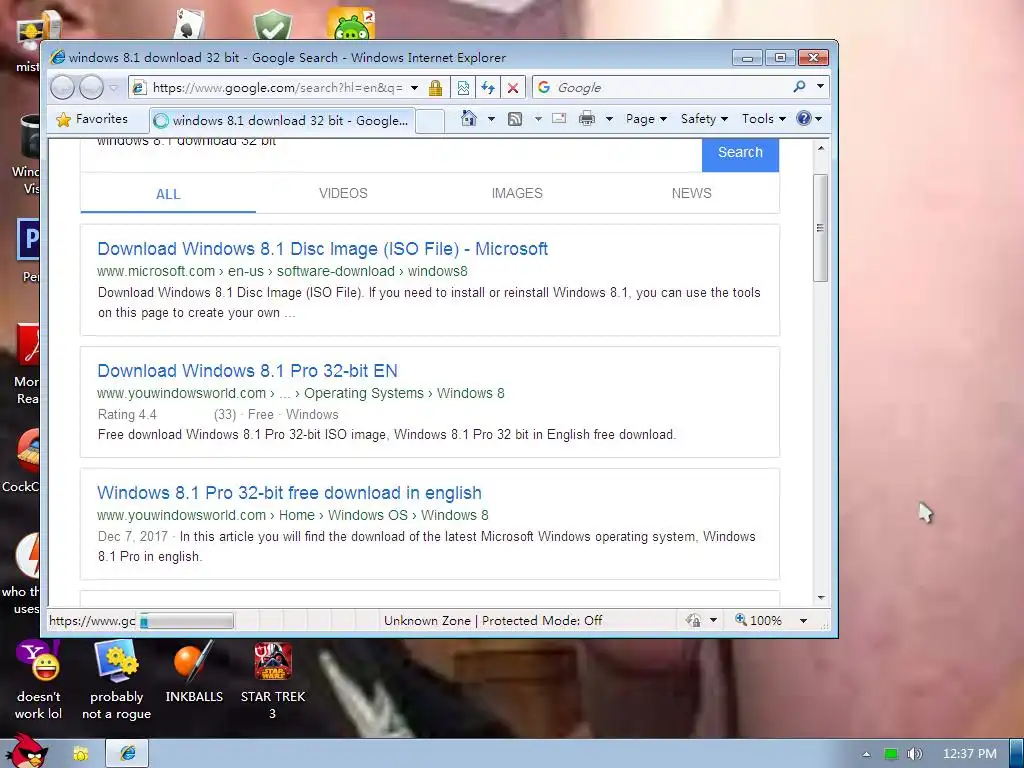The width and height of the screenshot is (1024, 768).
Task: Click the scrollbar down arrow
Action: [x=821, y=598]
